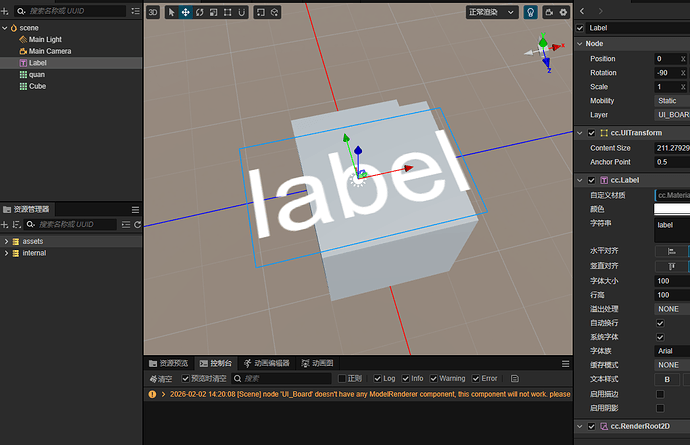The height and width of the screenshot is (445, 690).
Task: Toggle the Label node active checkbox
Action: pyautogui.click(x=580, y=28)
